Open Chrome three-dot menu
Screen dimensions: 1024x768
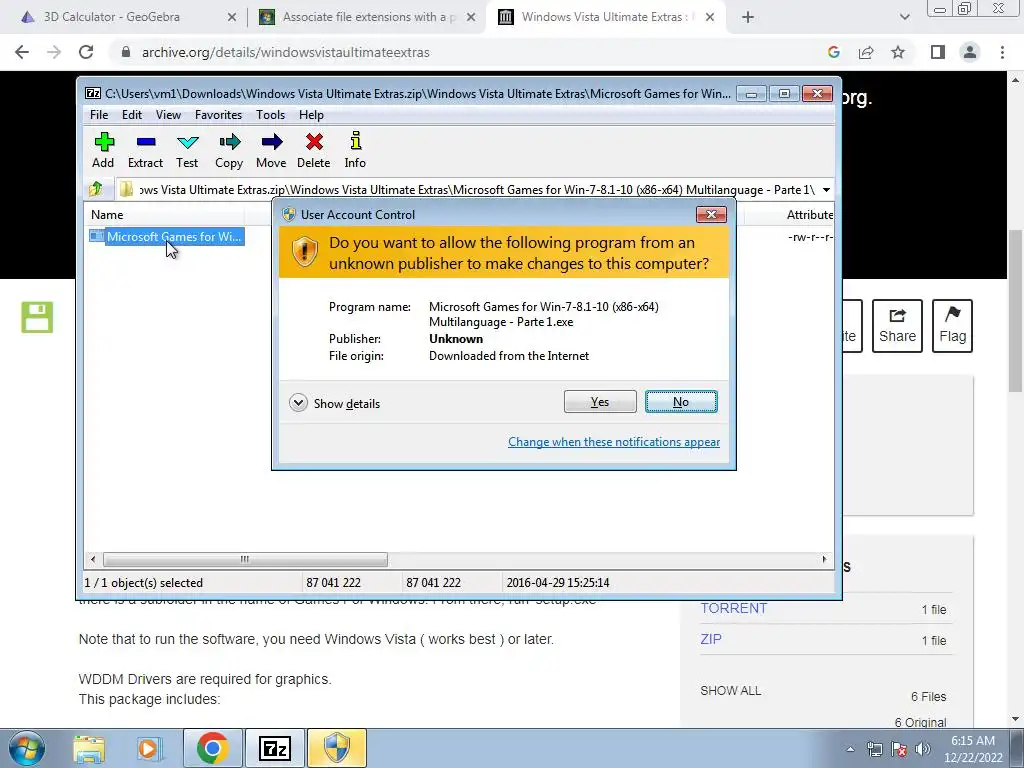[1002, 52]
